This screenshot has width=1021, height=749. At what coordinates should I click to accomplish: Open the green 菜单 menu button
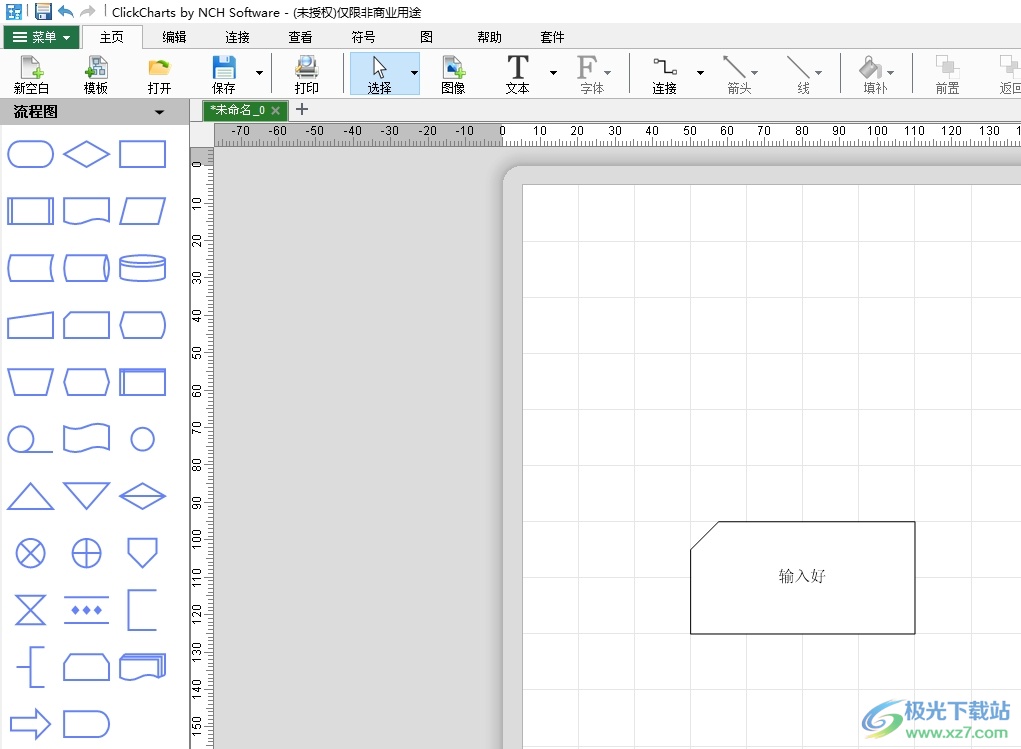(41, 37)
